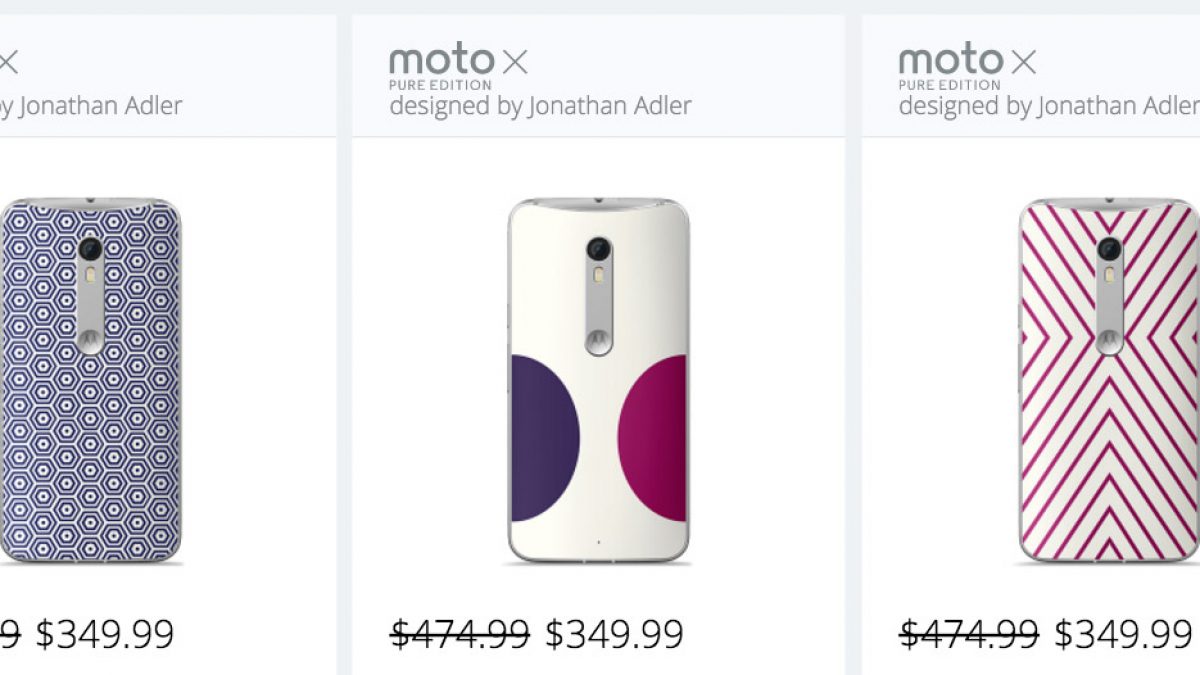The height and width of the screenshot is (675, 1200).
Task: Click Motorola logo dimple on chevron phone
Action: click(x=1108, y=341)
